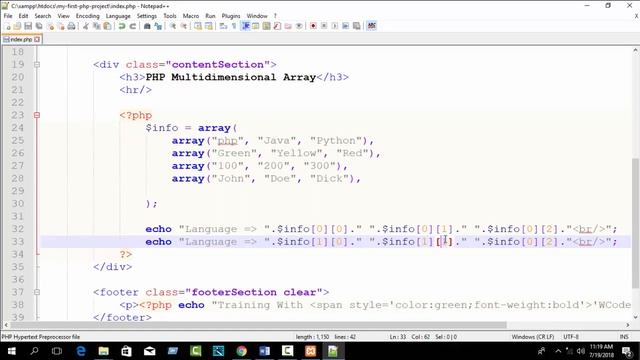Image resolution: width=640 pixels, height=360 pixels.
Task: Paste from clipboard using toolbar icon
Action: pyautogui.click(x=107, y=26)
